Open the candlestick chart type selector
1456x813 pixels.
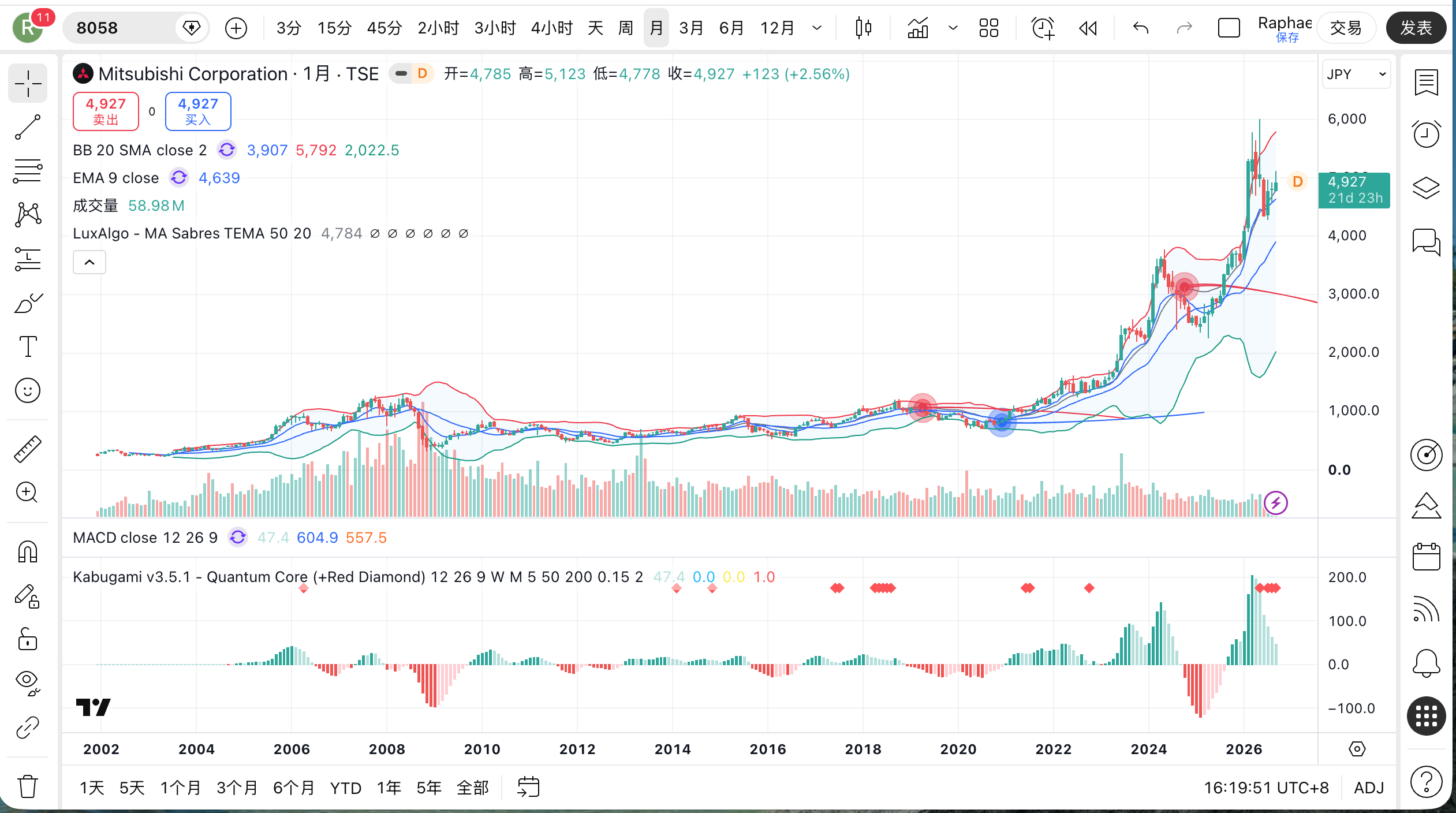point(864,28)
